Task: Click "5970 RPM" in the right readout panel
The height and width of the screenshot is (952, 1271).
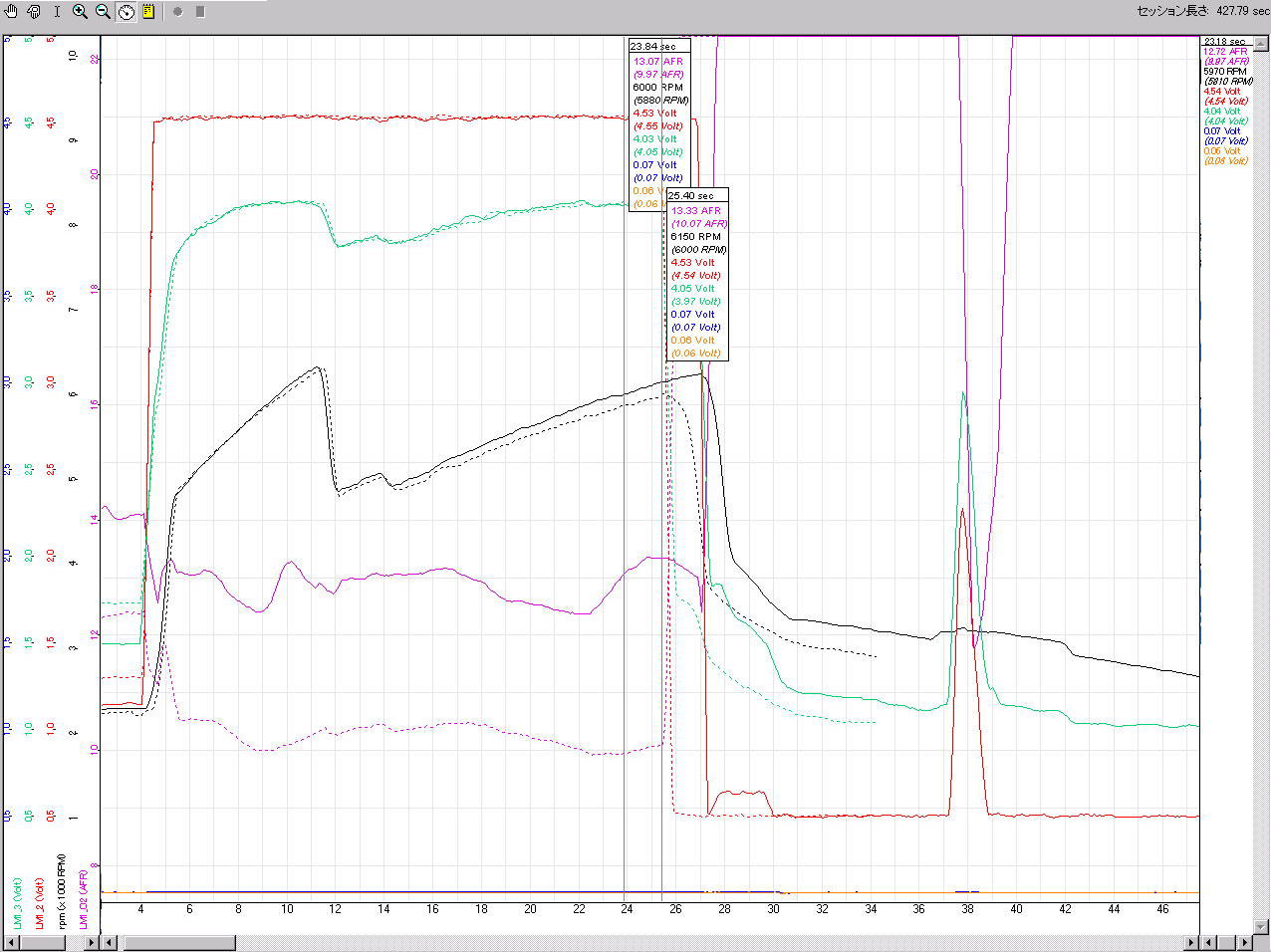Action: click(1225, 72)
